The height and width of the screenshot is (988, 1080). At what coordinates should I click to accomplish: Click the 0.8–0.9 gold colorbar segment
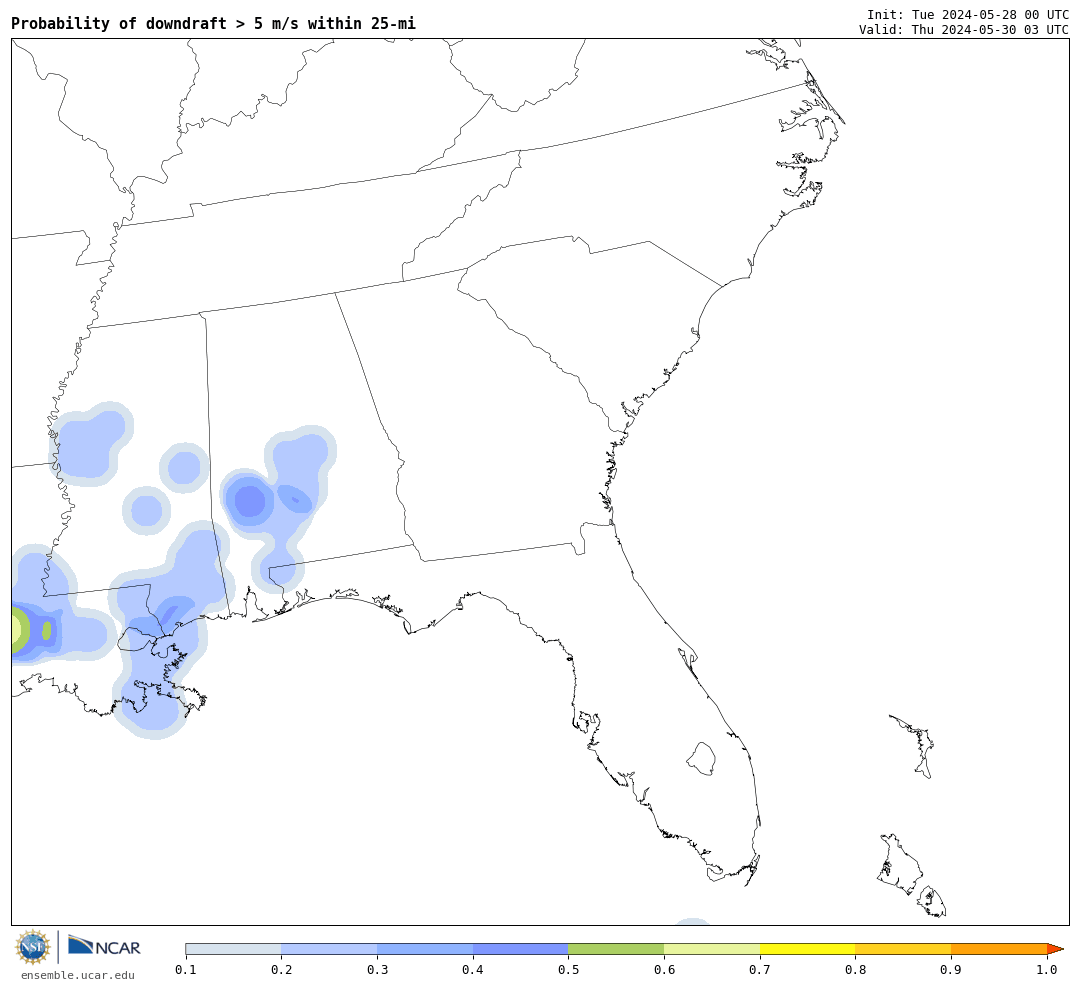[904, 949]
